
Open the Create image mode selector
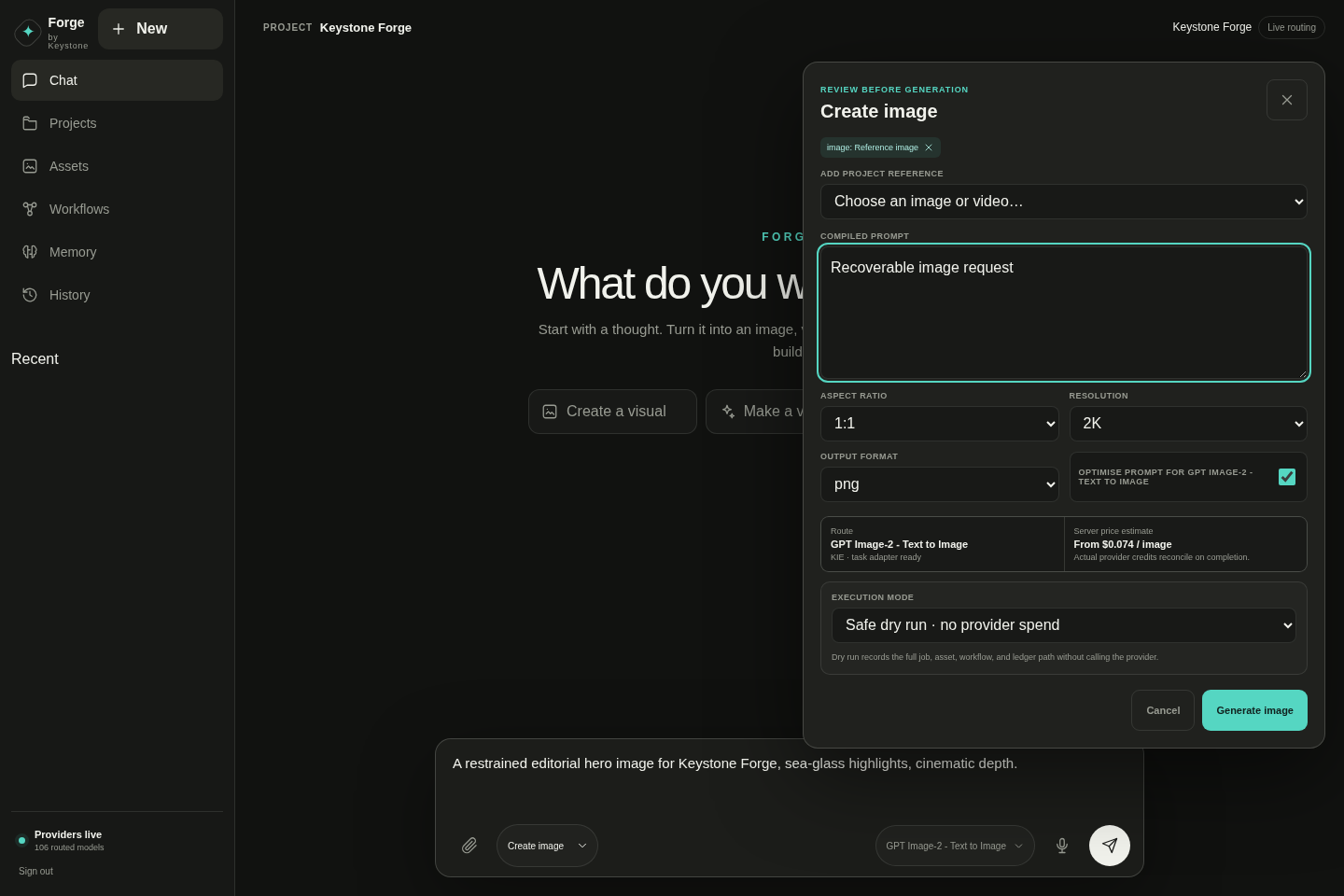coord(547,846)
